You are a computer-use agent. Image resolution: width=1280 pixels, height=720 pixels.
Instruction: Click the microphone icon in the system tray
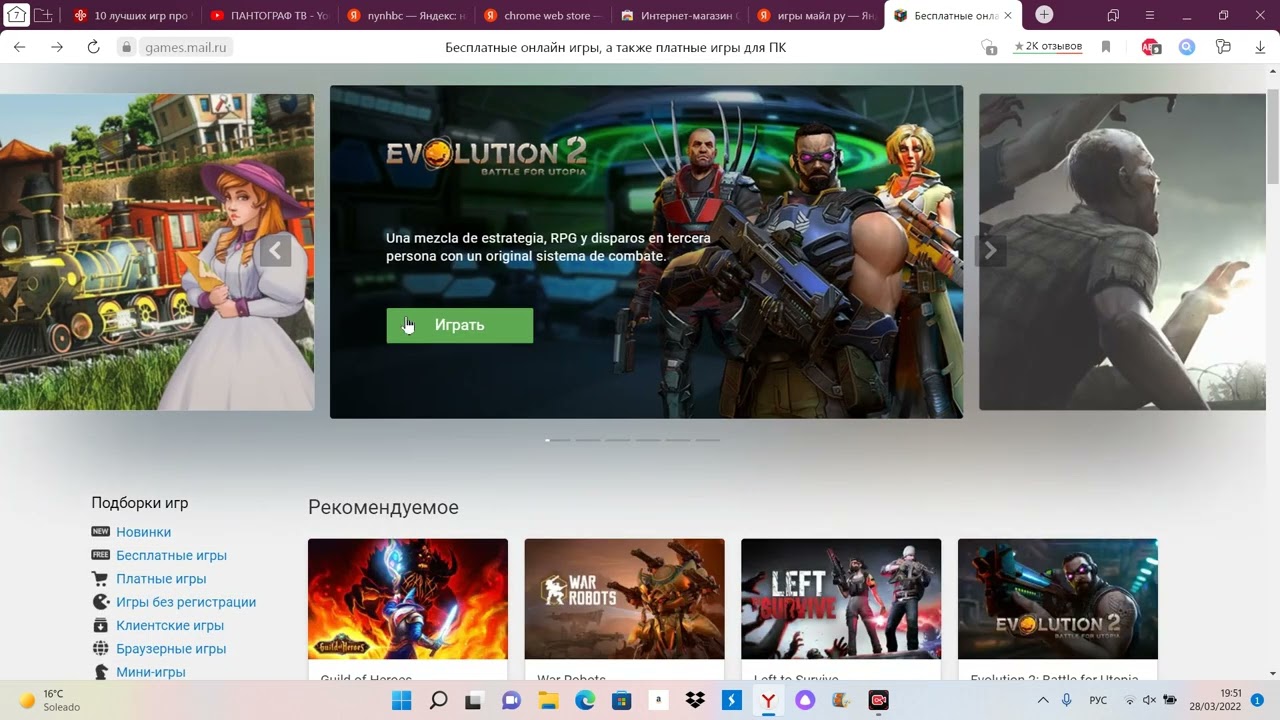click(x=1067, y=700)
